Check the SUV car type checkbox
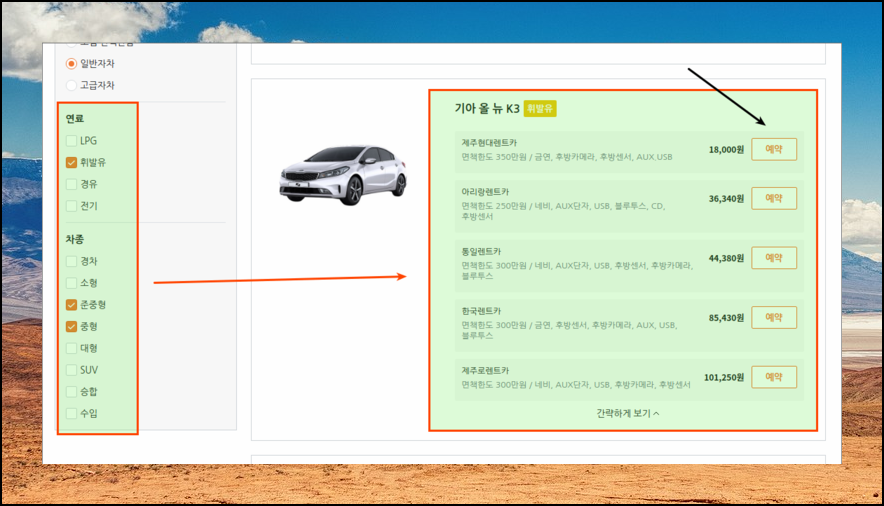Viewport: 884px width, 506px height. point(71,370)
